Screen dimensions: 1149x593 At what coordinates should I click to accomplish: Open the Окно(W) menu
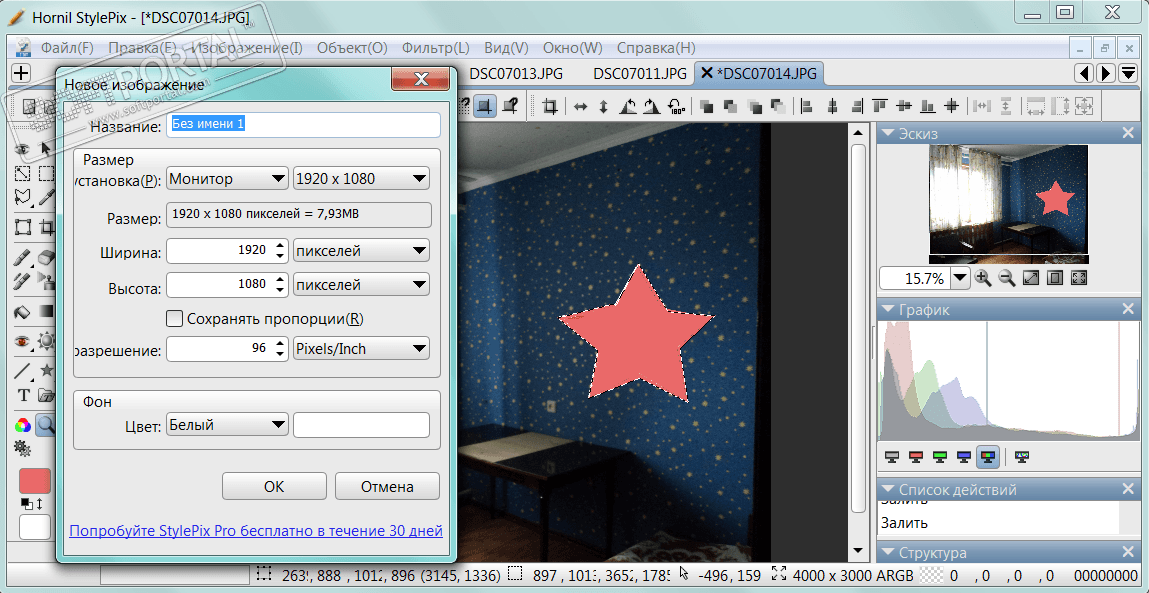pos(572,48)
